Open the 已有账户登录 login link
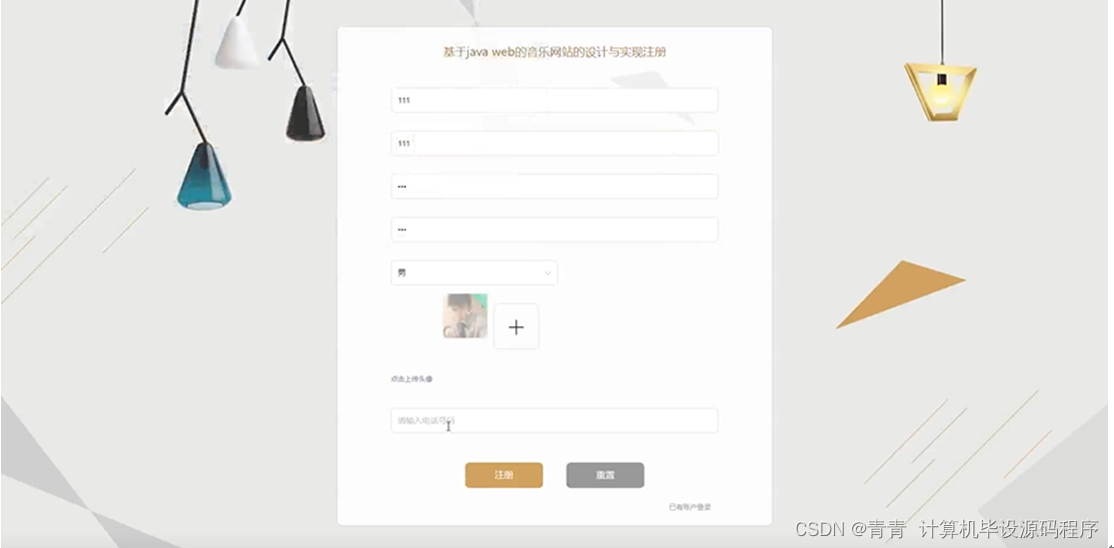Screen dimensions: 1114x548 coord(690,507)
